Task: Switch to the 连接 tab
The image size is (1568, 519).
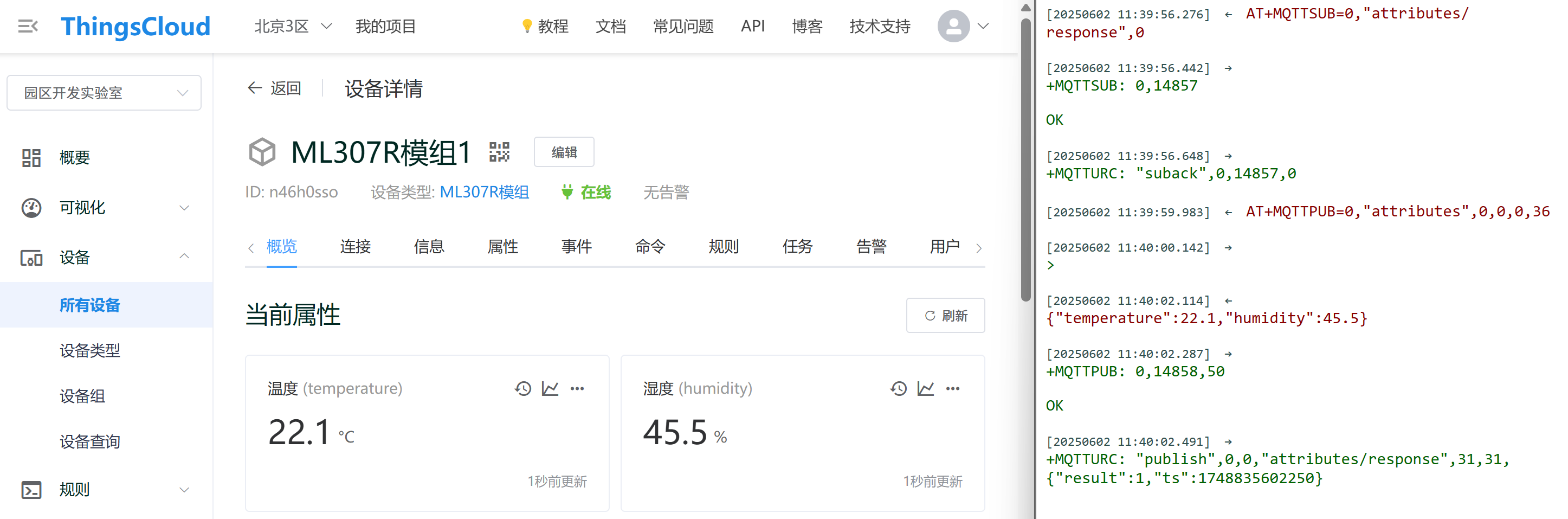Action: [356, 247]
